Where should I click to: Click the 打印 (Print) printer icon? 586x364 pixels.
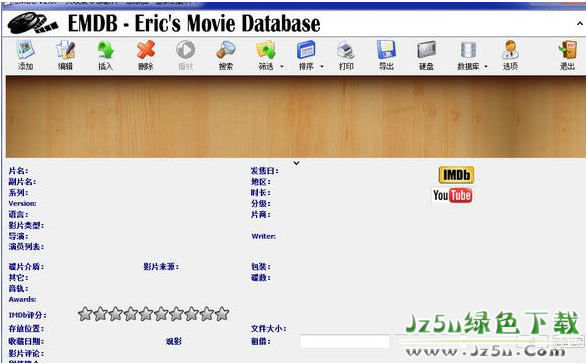346,50
